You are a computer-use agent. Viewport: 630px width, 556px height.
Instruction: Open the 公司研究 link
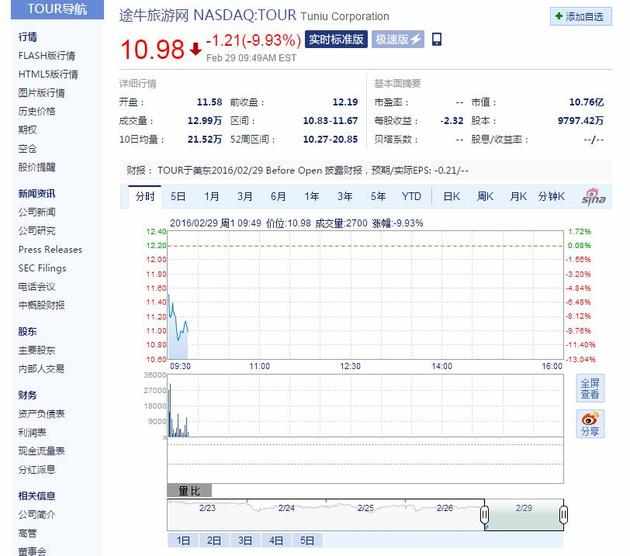point(37,231)
